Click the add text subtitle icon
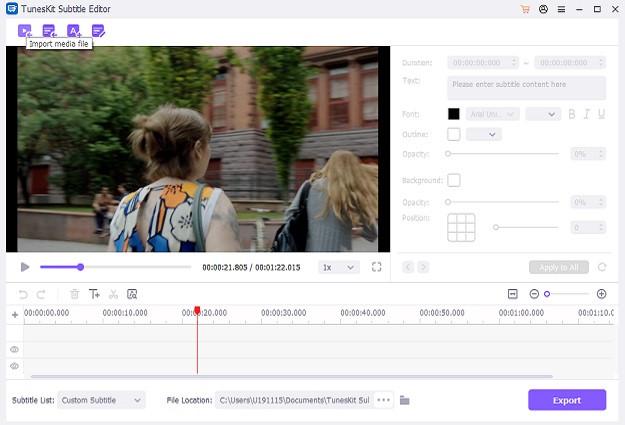The width and height of the screenshot is (625, 425). point(74,31)
